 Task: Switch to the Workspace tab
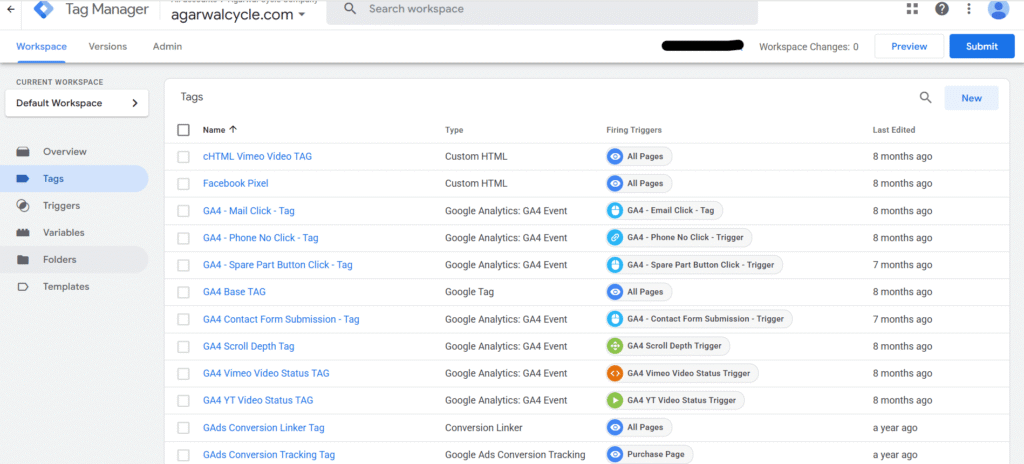tap(41, 46)
